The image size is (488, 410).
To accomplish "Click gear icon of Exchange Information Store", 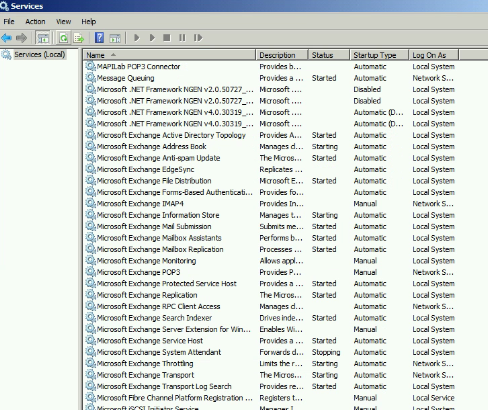I will 90,215.
